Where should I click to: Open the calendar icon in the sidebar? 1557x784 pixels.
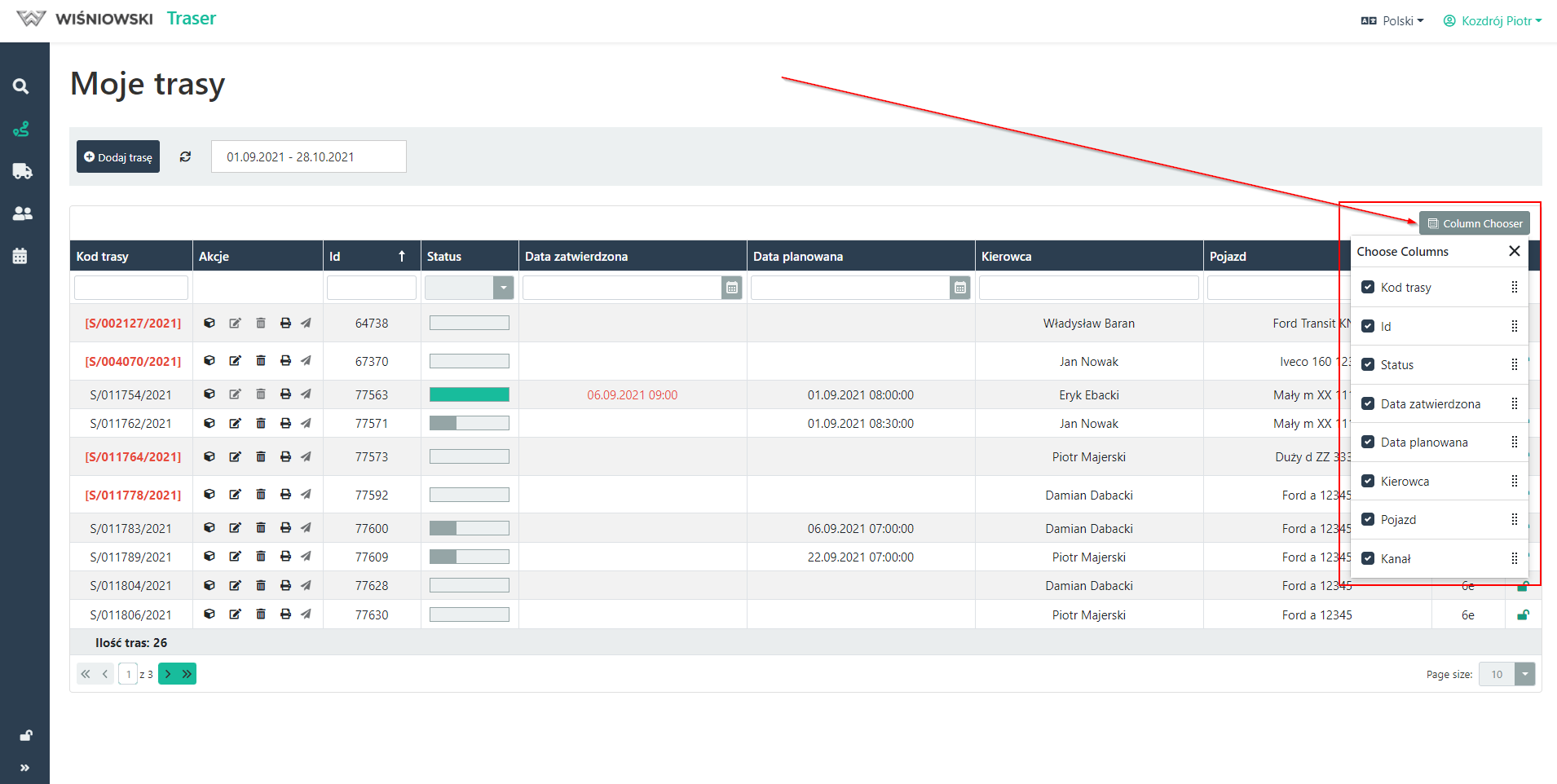tap(20, 256)
